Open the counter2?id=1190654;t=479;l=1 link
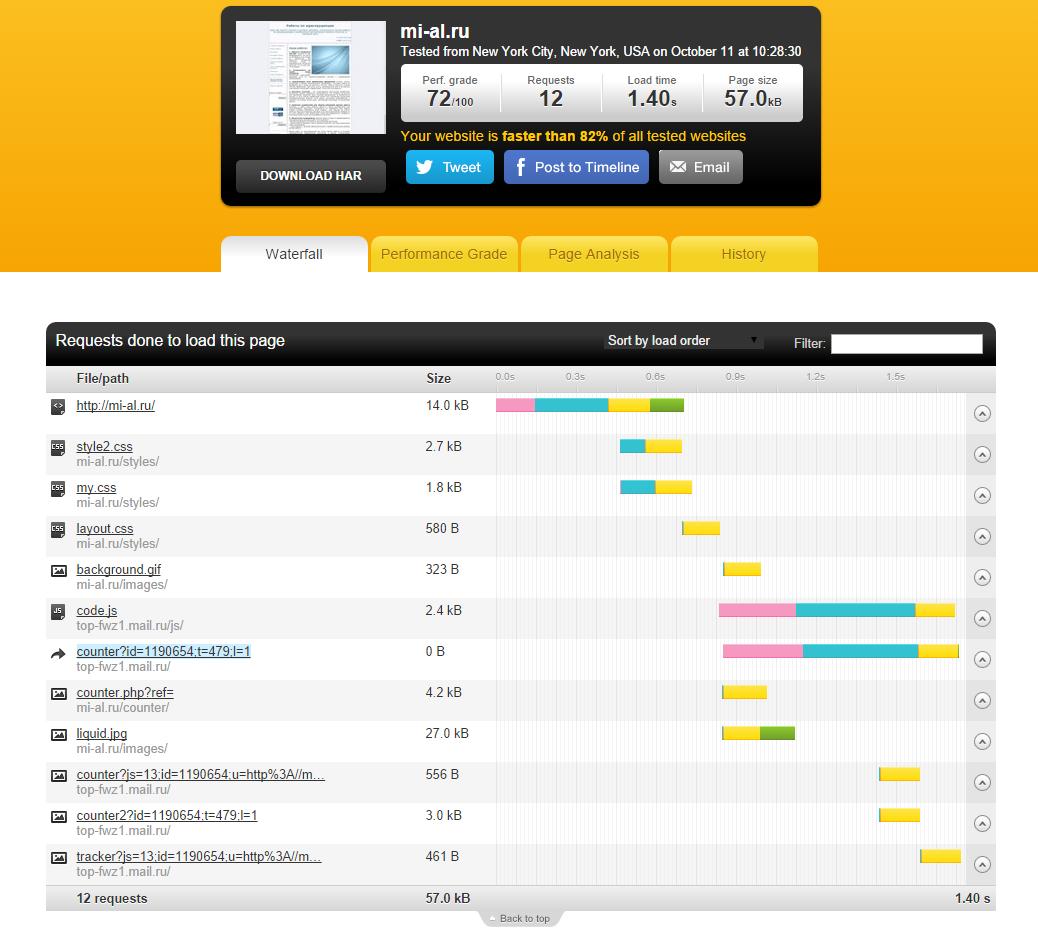This screenshot has width=1038, height=947. [x=167, y=816]
